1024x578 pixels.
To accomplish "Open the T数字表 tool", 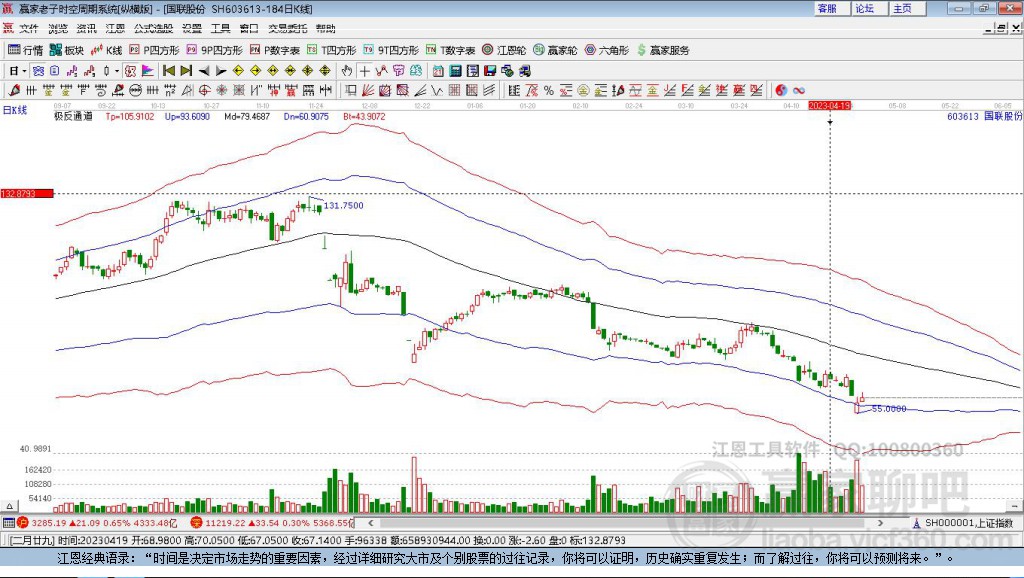I will (x=451, y=50).
